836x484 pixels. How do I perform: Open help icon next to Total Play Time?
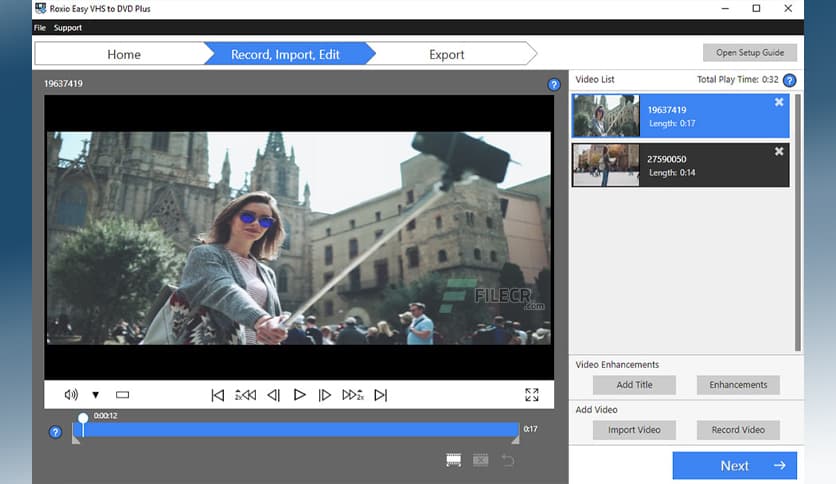(x=790, y=80)
